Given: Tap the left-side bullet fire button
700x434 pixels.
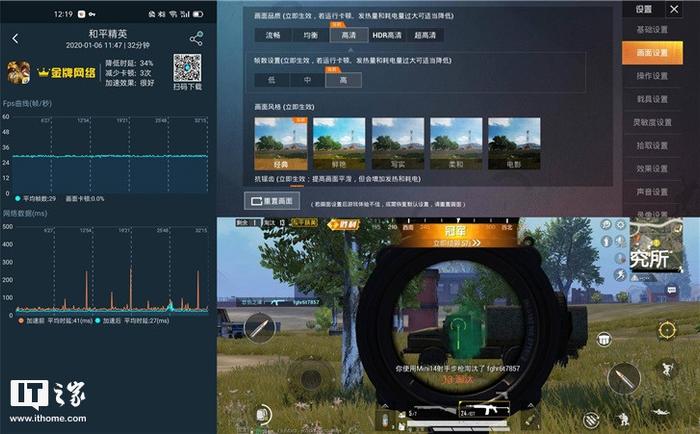Looking at the screenshot, I should click(260, 328).
